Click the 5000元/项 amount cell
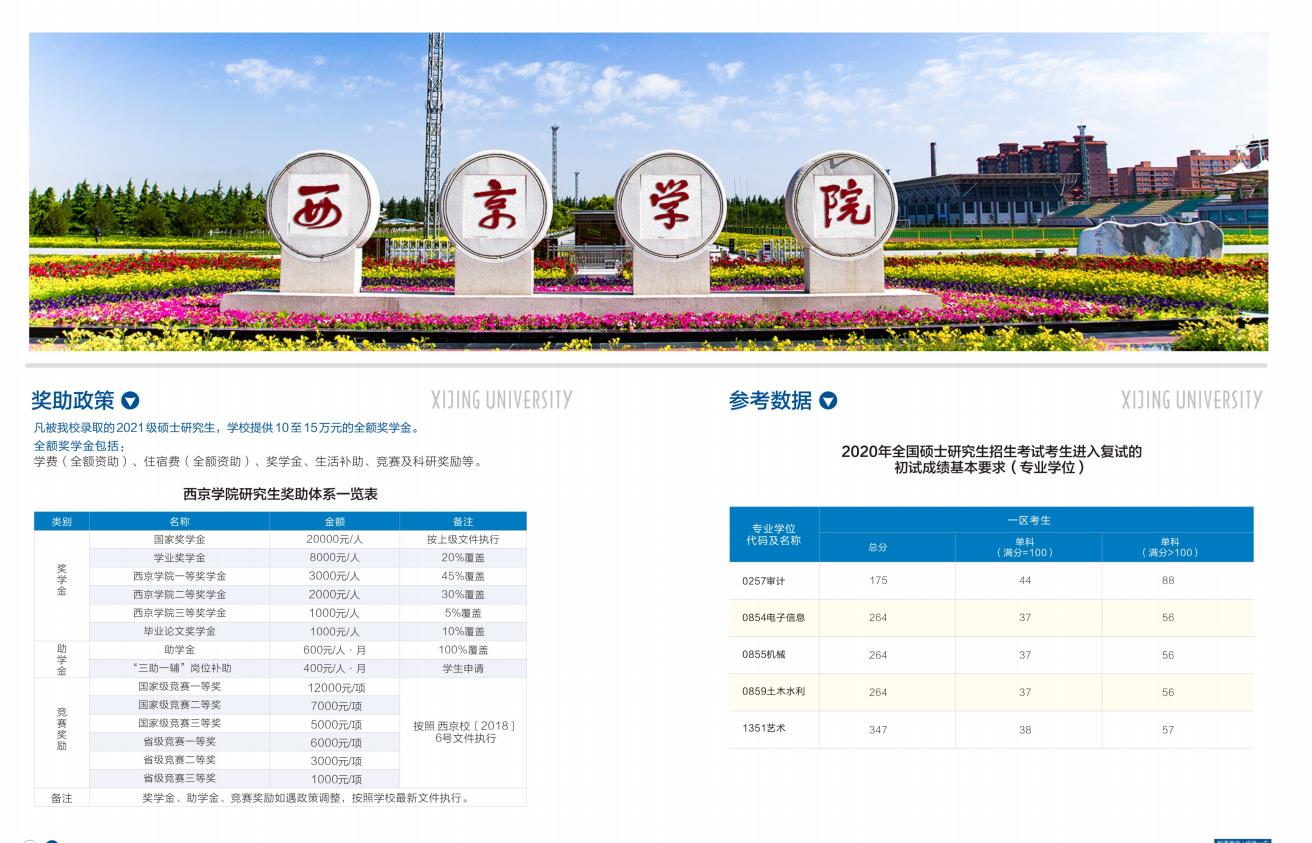The height and width of the screenshot is (843, 1312). pos(334,723)
